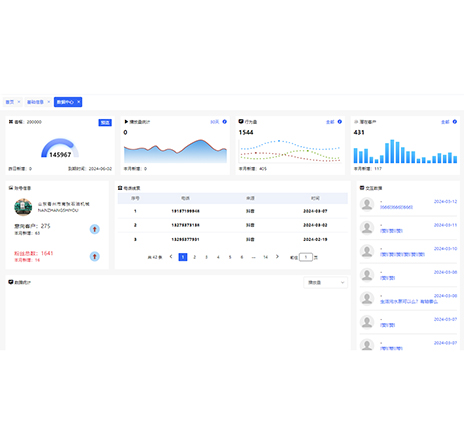The width and height of the screenshot is (464, 442).
Task: Open the period link on the play-count card
Action: (215, 122)
